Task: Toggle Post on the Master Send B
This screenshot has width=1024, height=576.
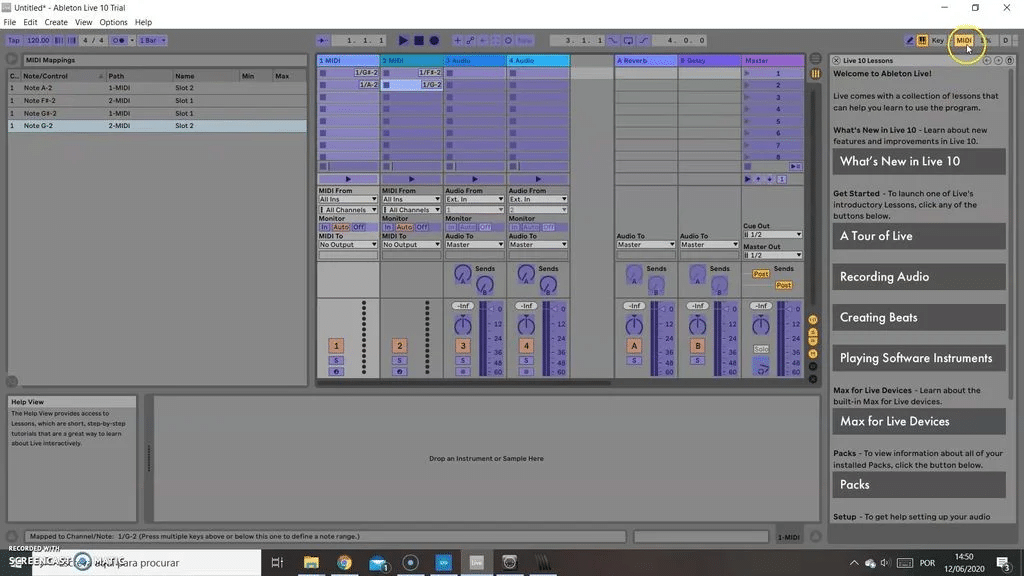Action: [x=784, y=285]
